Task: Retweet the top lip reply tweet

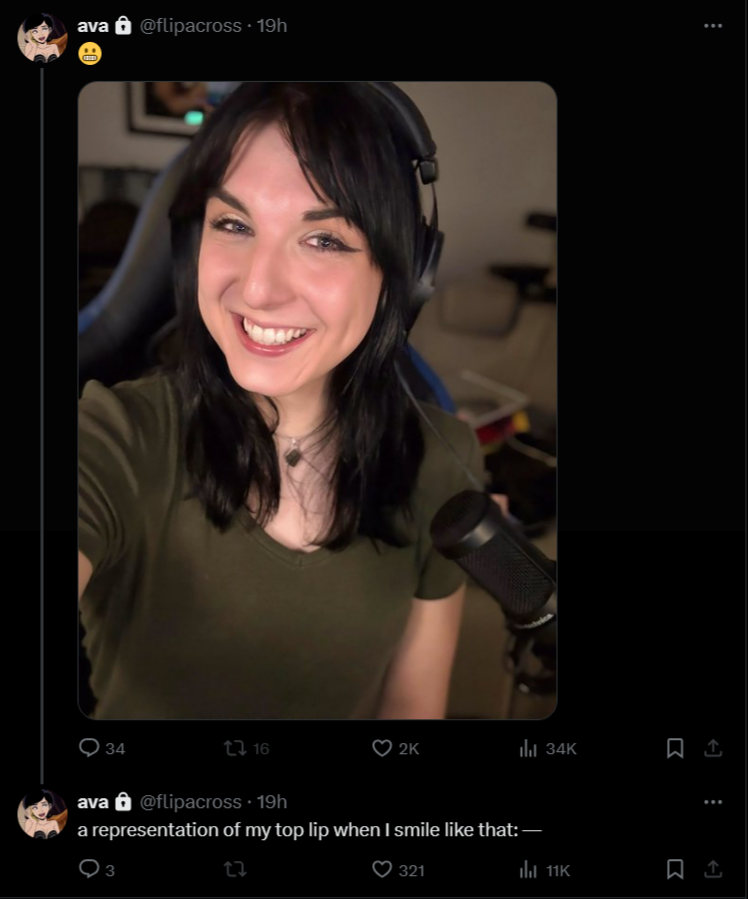Action: coord(235,870)
